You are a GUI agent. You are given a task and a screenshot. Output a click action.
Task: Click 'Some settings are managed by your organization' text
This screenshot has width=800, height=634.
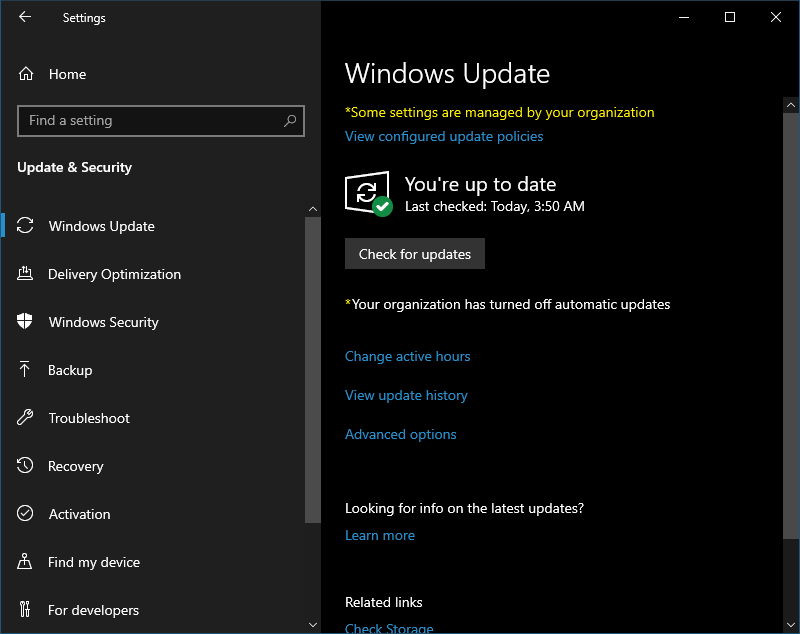[x=499, y=112]
